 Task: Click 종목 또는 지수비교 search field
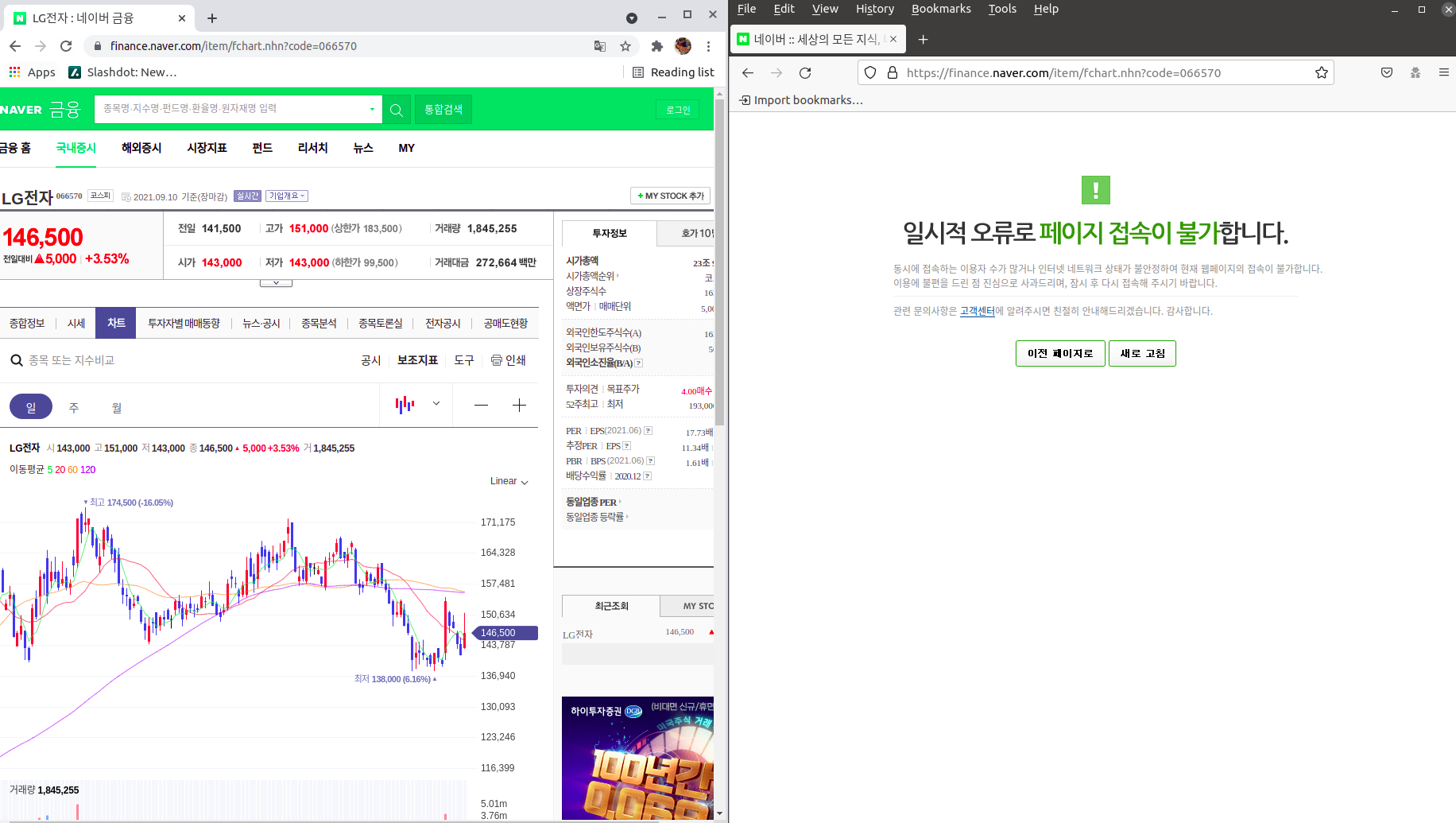[72, 360]
